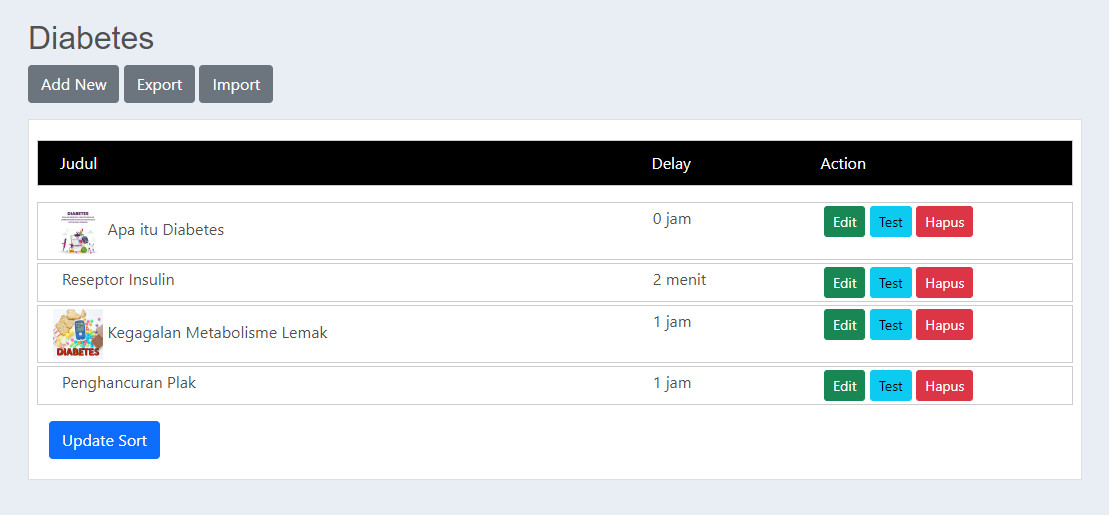Test the Apa itu Diabetes entry
Screen dimensions: 1109x515
[x=890, y=222]
